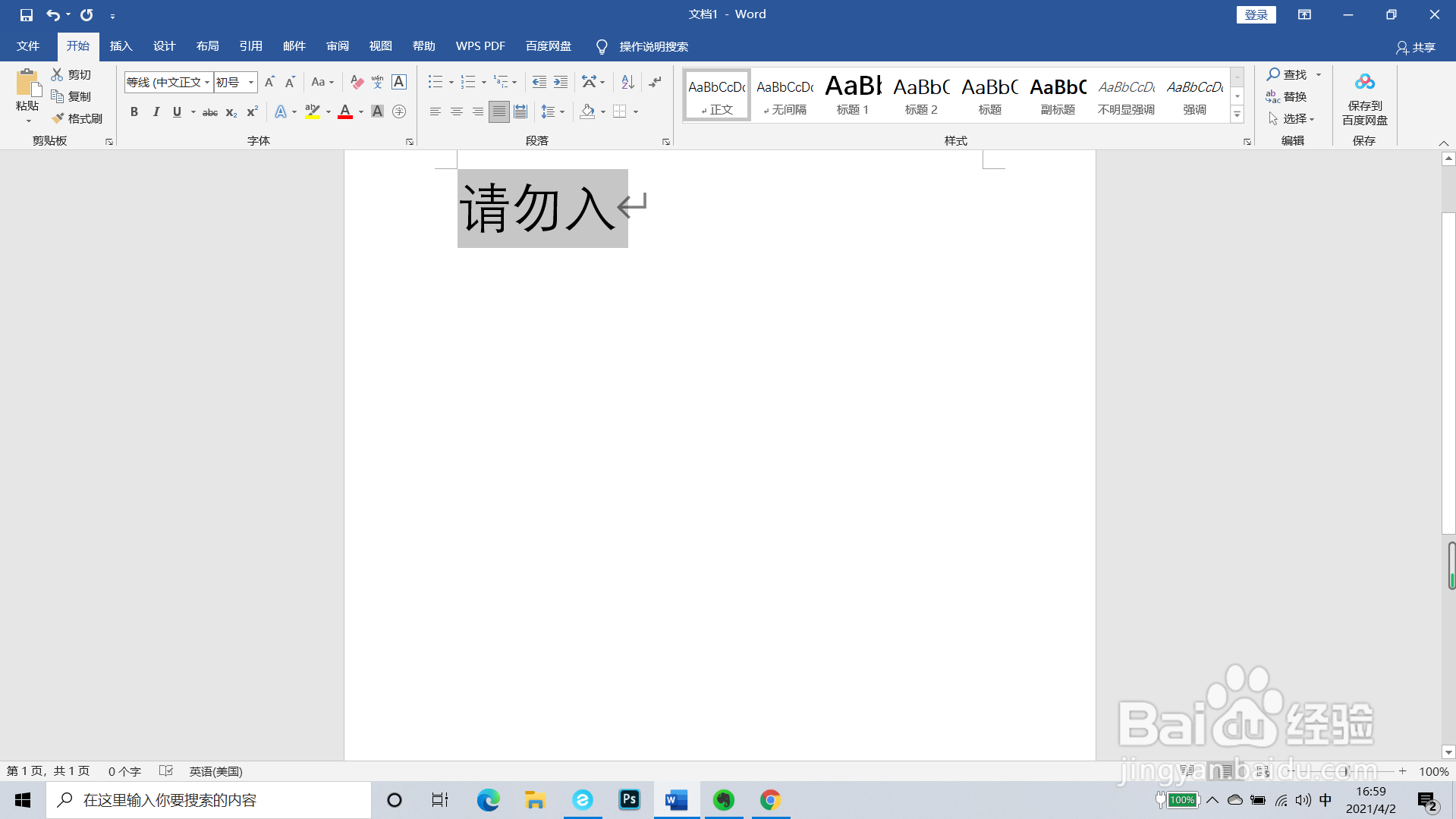Screen dimensions: 1456x819
Task: Open borders dropdown arrow
Action: (636, 111)
